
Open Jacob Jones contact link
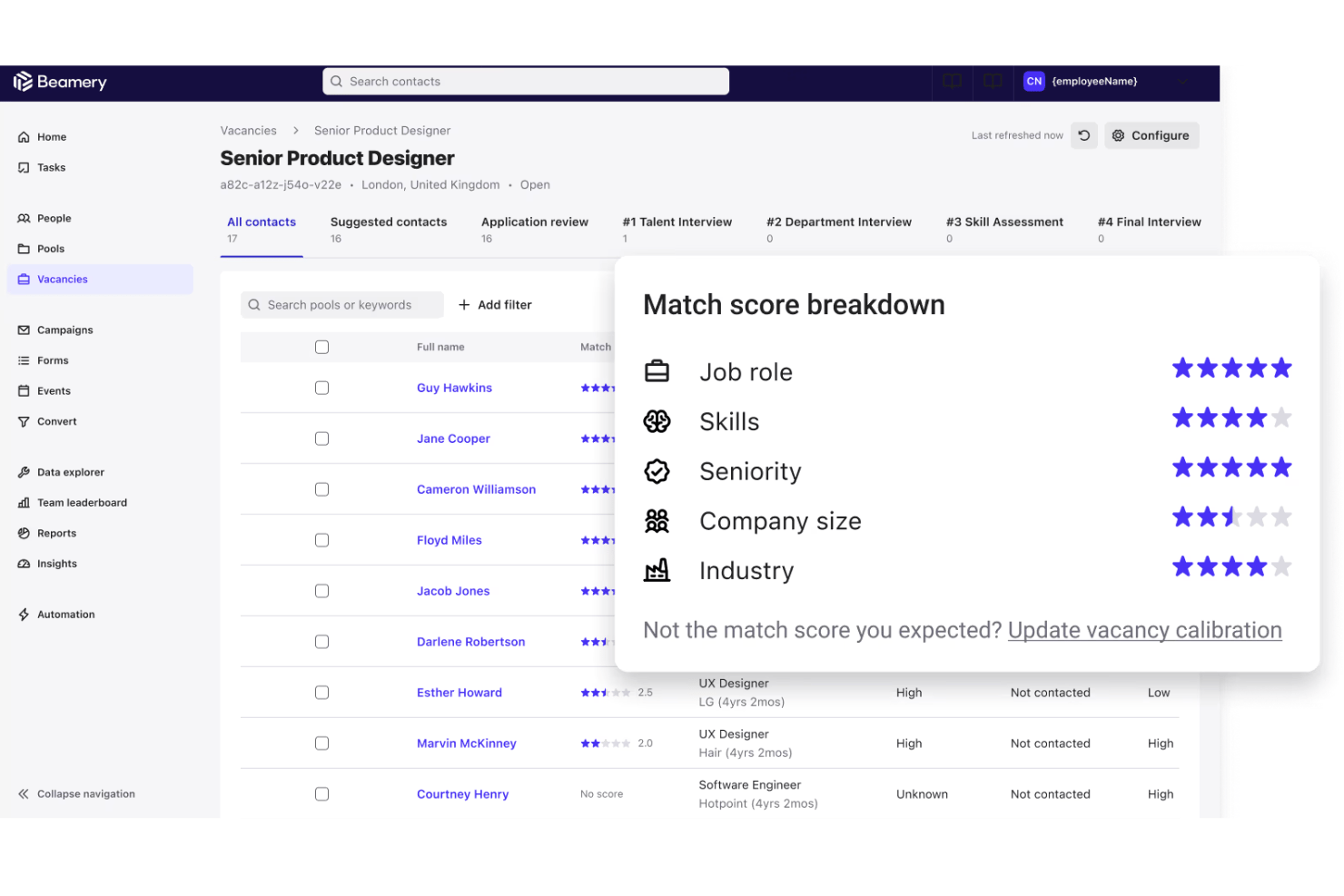click(453, 592)
